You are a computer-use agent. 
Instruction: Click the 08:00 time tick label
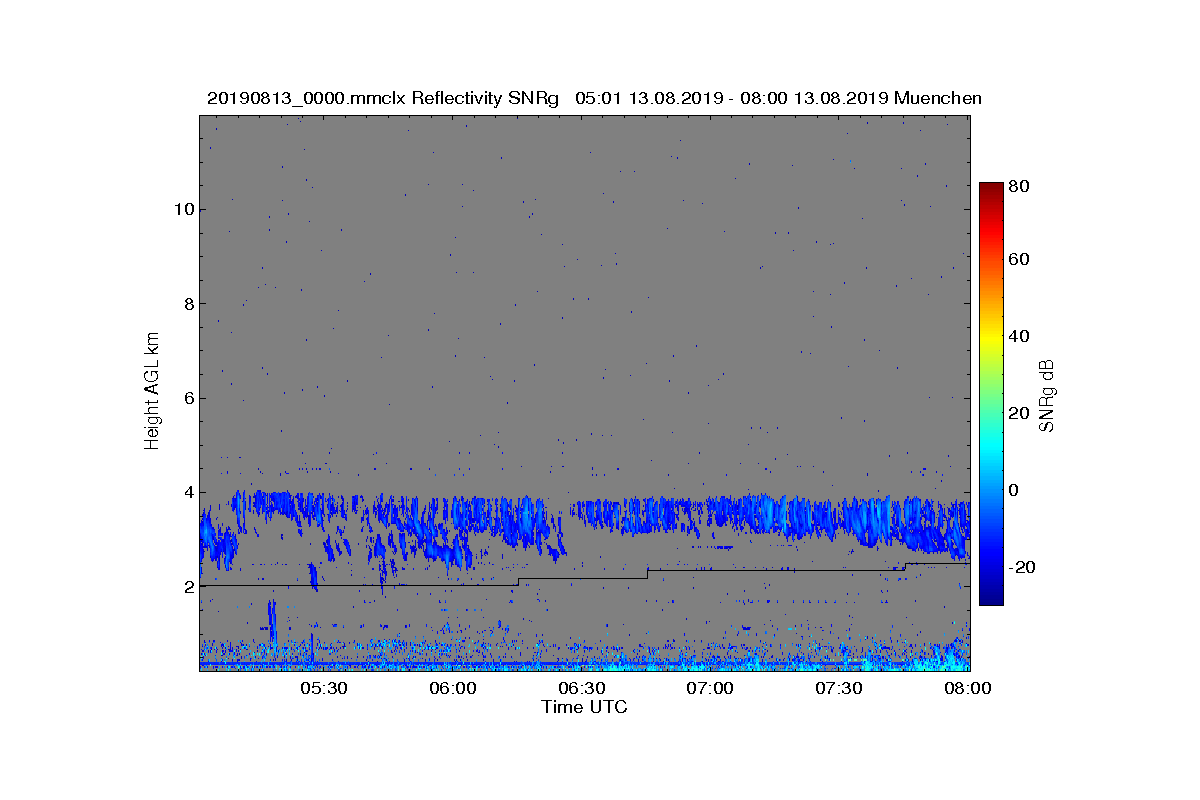(x=968, y=688)
